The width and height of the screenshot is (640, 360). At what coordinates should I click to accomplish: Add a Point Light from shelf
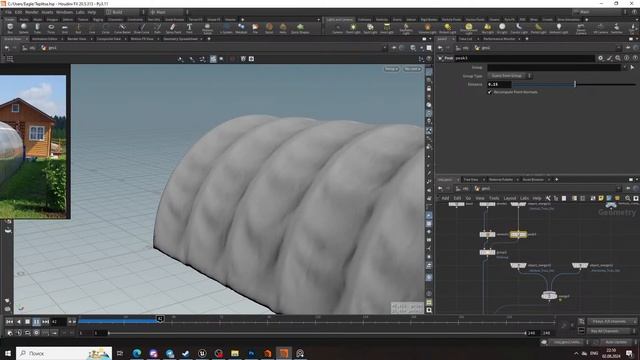[353, 28]
